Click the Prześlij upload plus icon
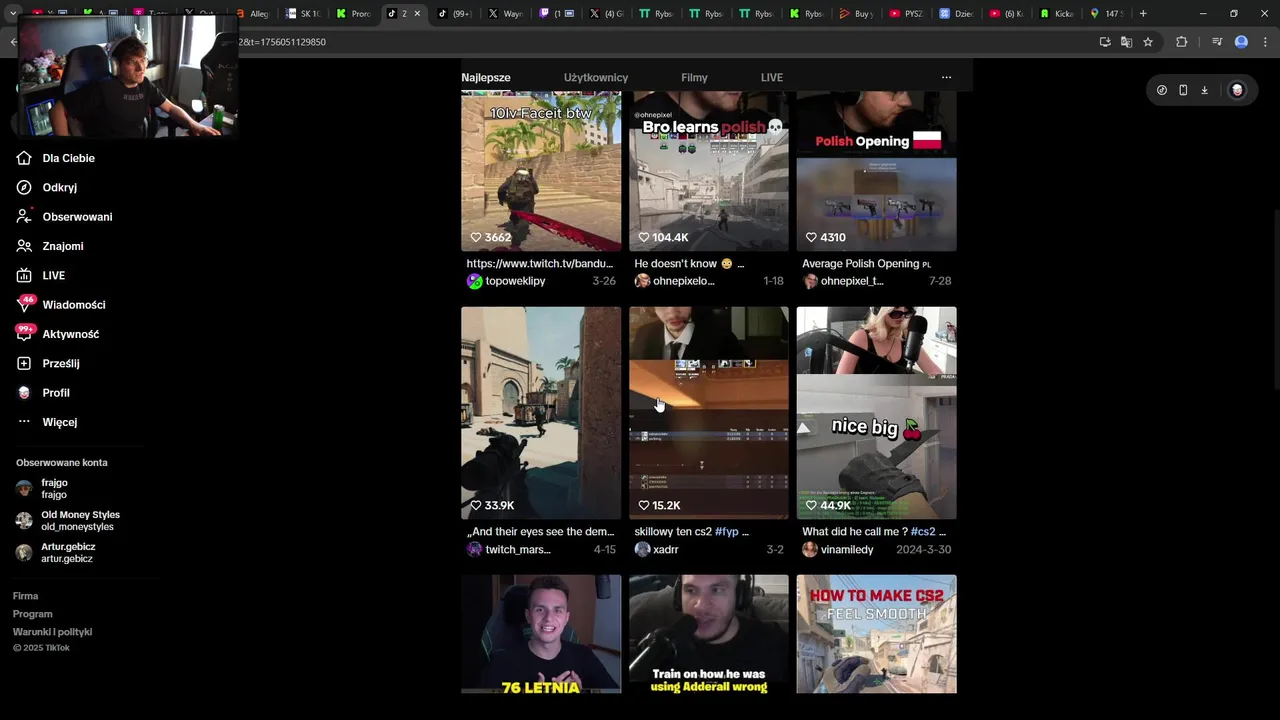1280x720 pixels. click(x=24, y=363)
